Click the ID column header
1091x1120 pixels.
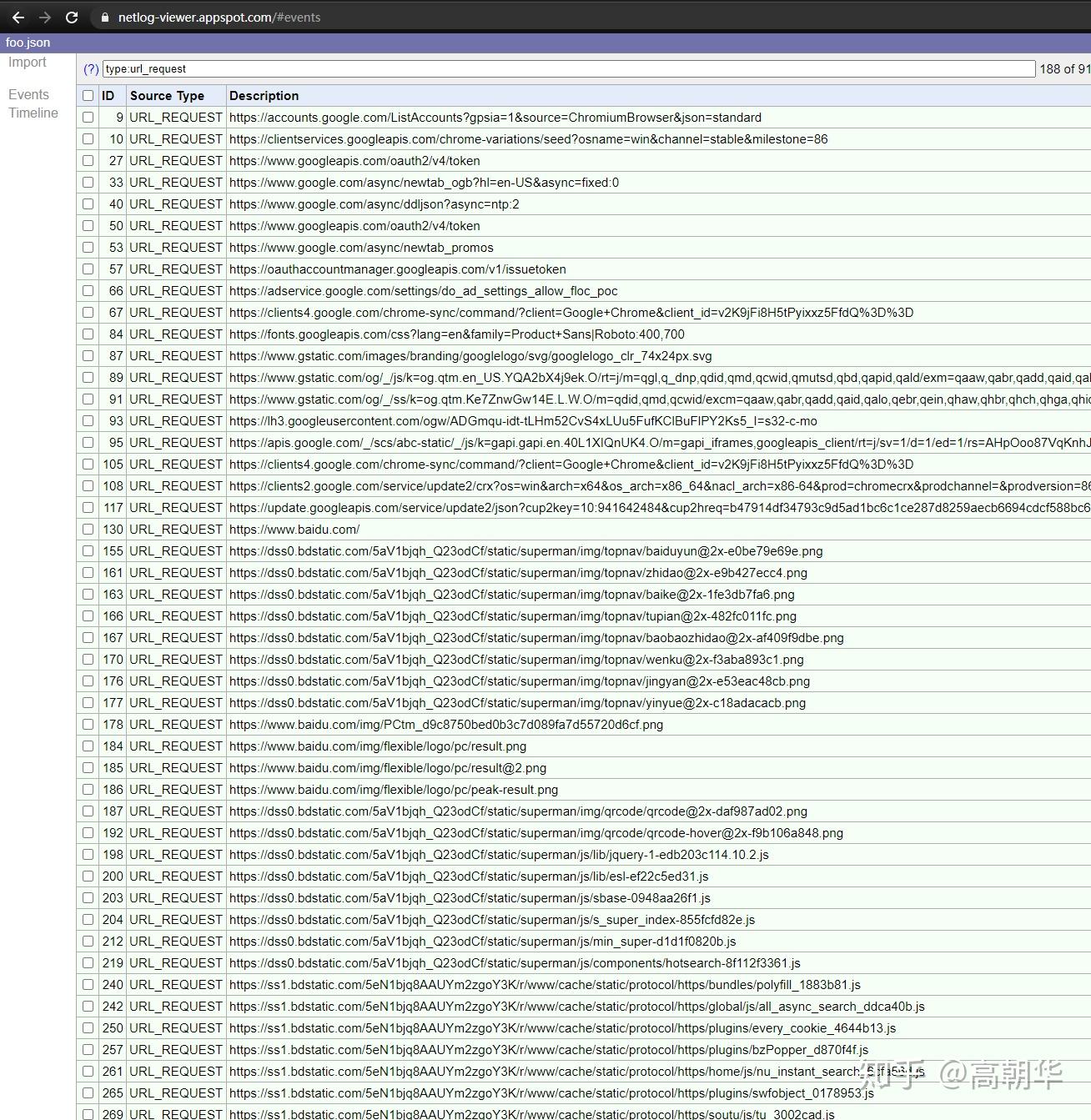pos(108,95)
